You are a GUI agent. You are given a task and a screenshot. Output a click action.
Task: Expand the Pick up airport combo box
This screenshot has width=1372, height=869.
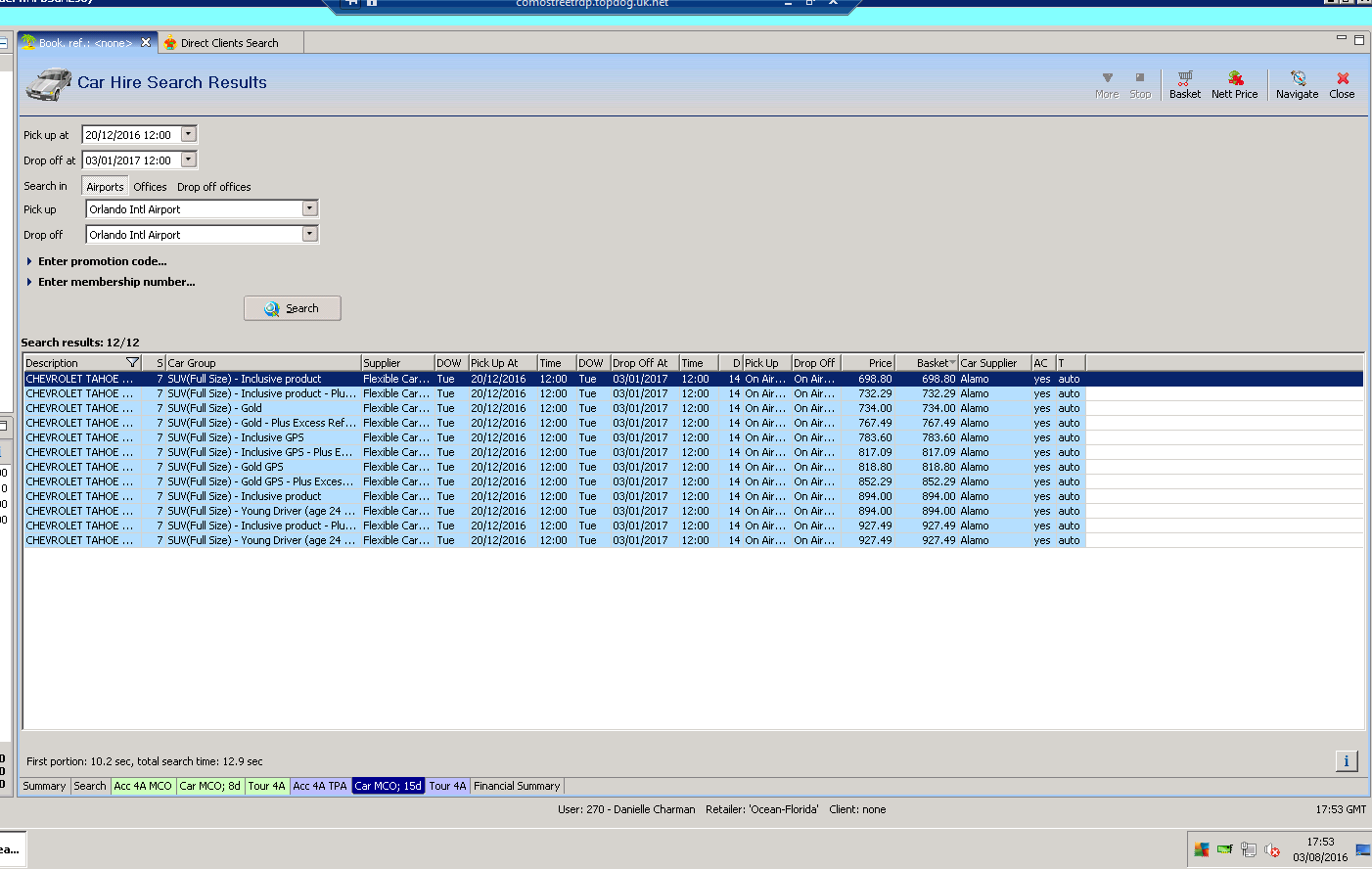(309, 208)
